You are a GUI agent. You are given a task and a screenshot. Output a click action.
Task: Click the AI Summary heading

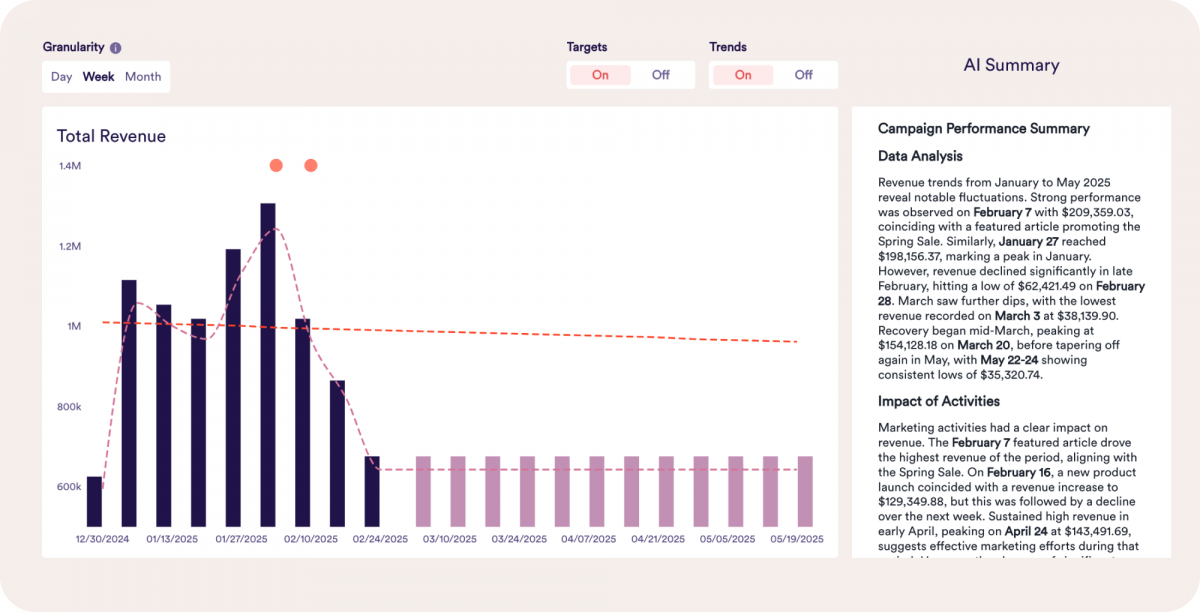pos(1011,66)
